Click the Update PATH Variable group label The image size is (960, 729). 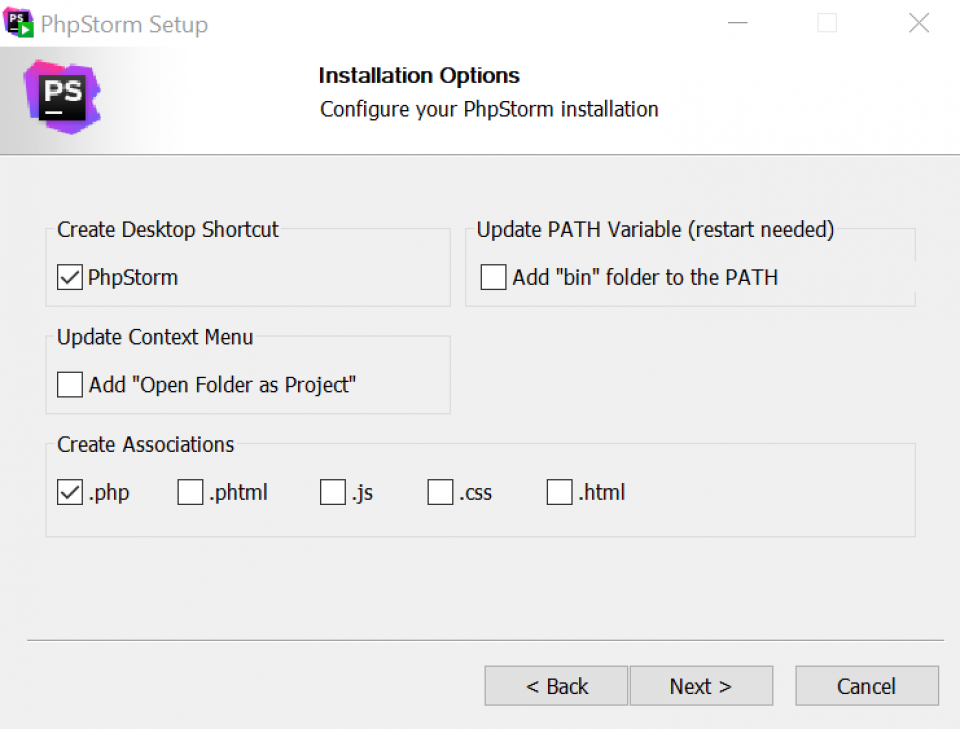click(655, 230)
